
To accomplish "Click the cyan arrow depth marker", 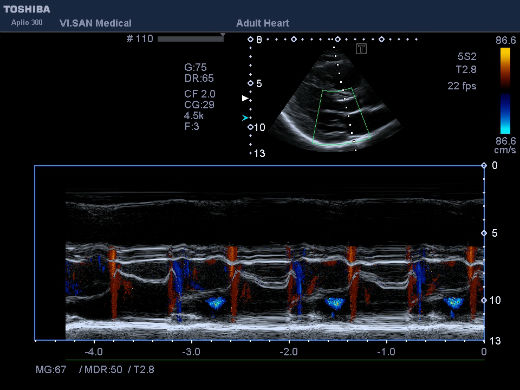I will pos(245,118).
